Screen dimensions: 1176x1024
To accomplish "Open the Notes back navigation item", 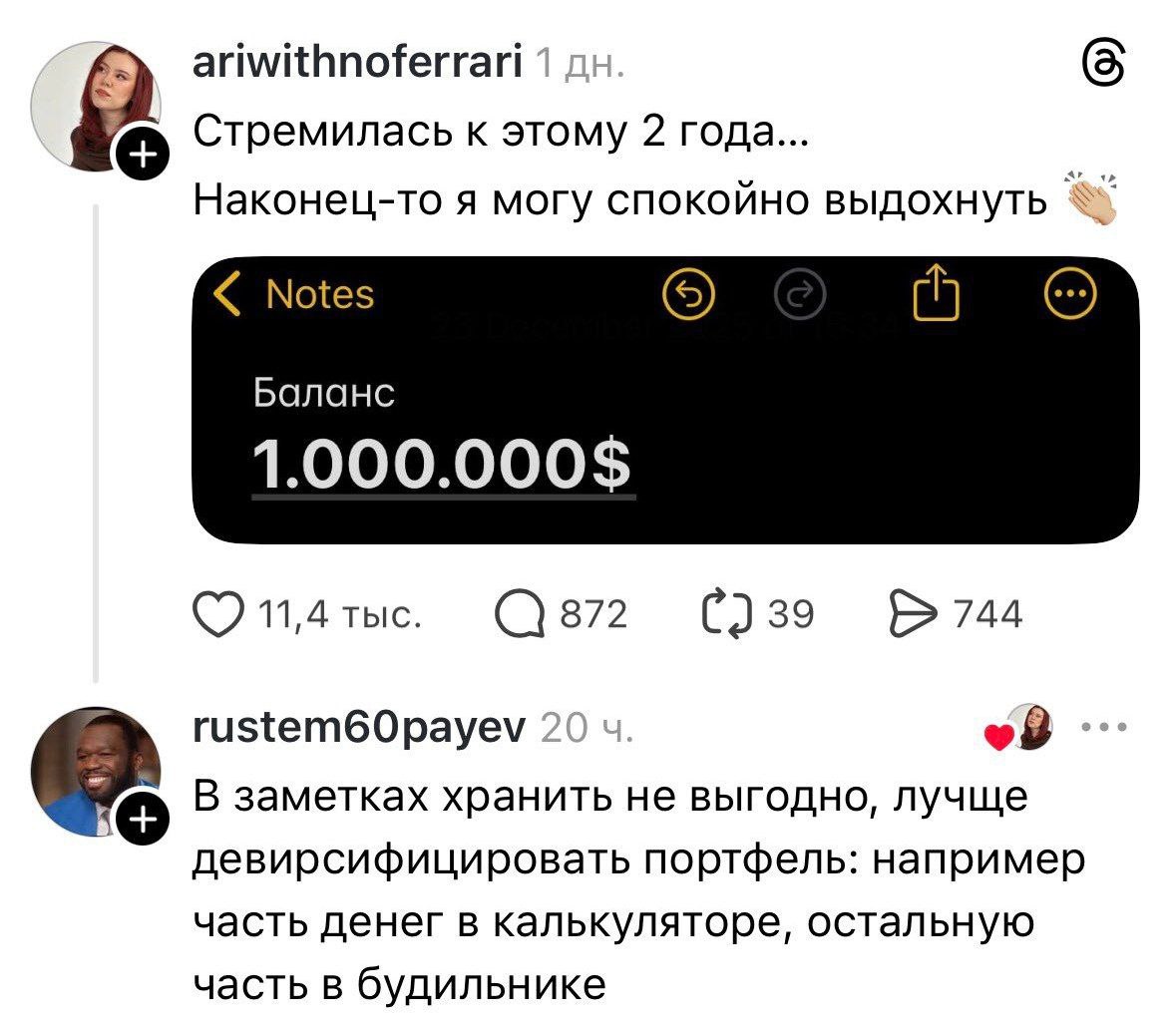I will point(319,294).
